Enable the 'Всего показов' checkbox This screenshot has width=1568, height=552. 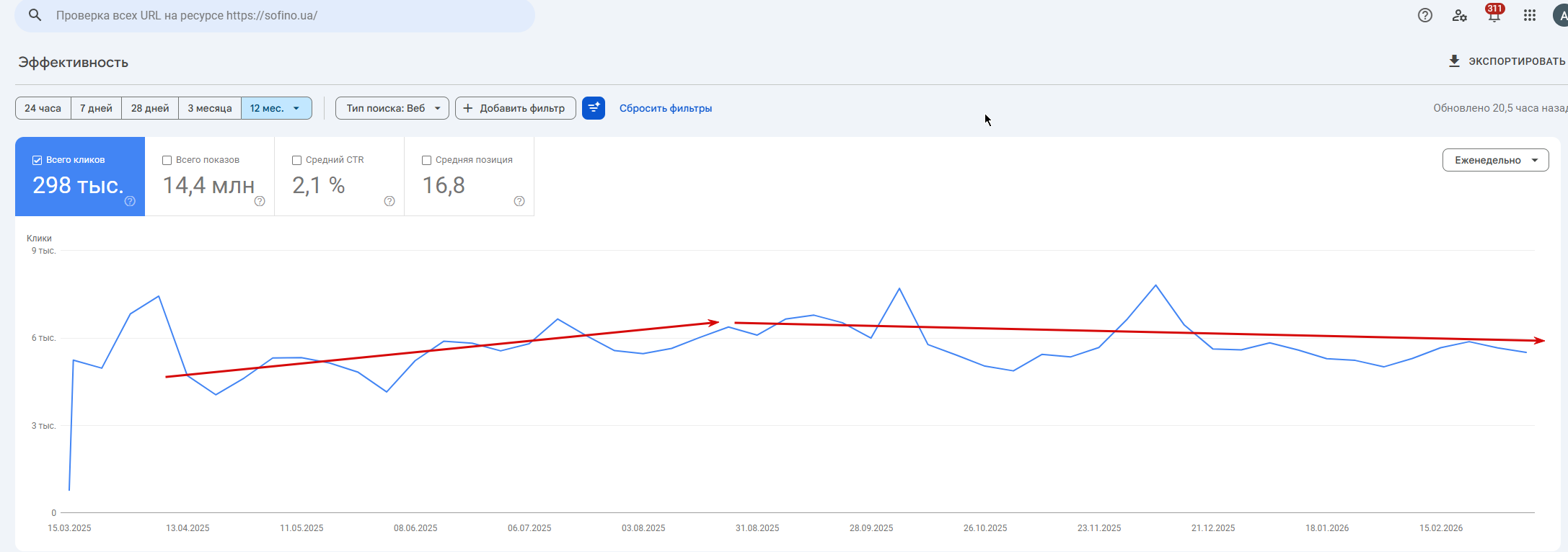(167, 160)
